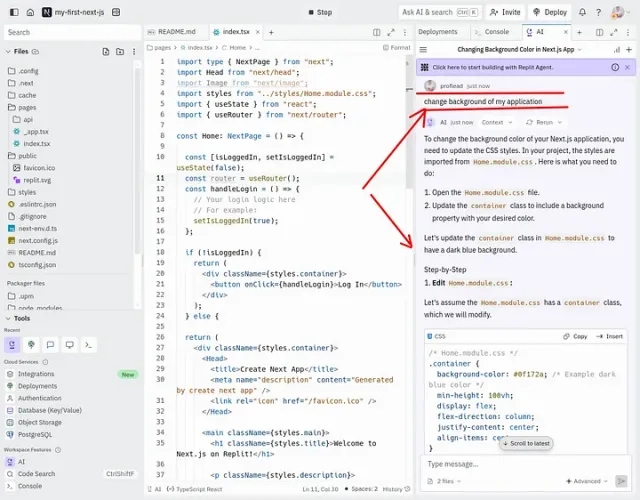Create a new folder with the icon
Image resolution: width=640 pixels, height=500 pixels.
point(120,51)
